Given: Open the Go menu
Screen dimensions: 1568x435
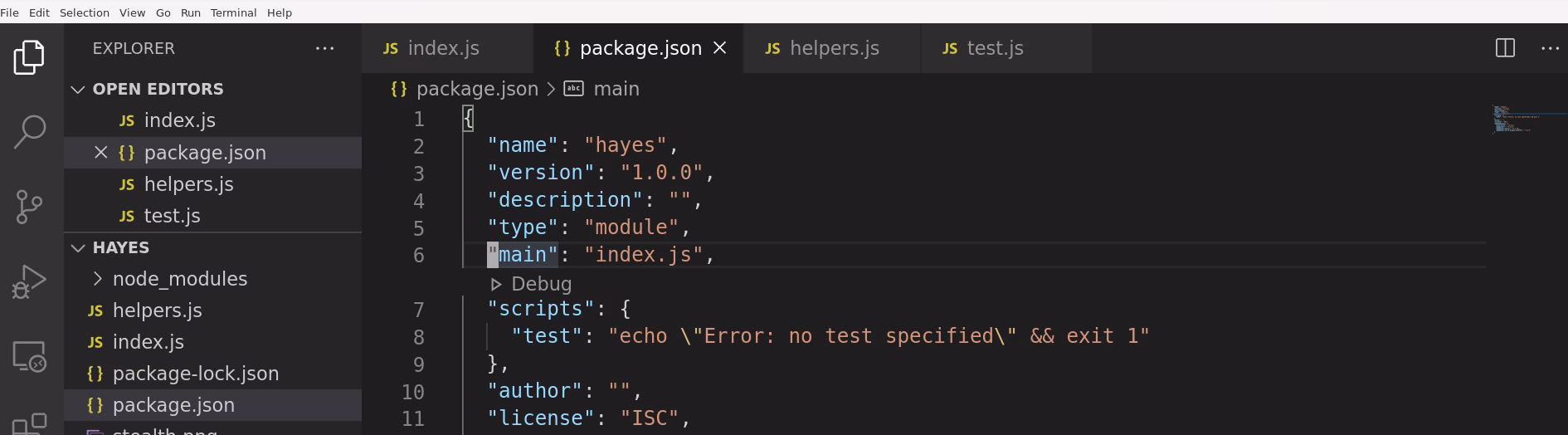Looking at the screenshot, I should tap(163, 12).
